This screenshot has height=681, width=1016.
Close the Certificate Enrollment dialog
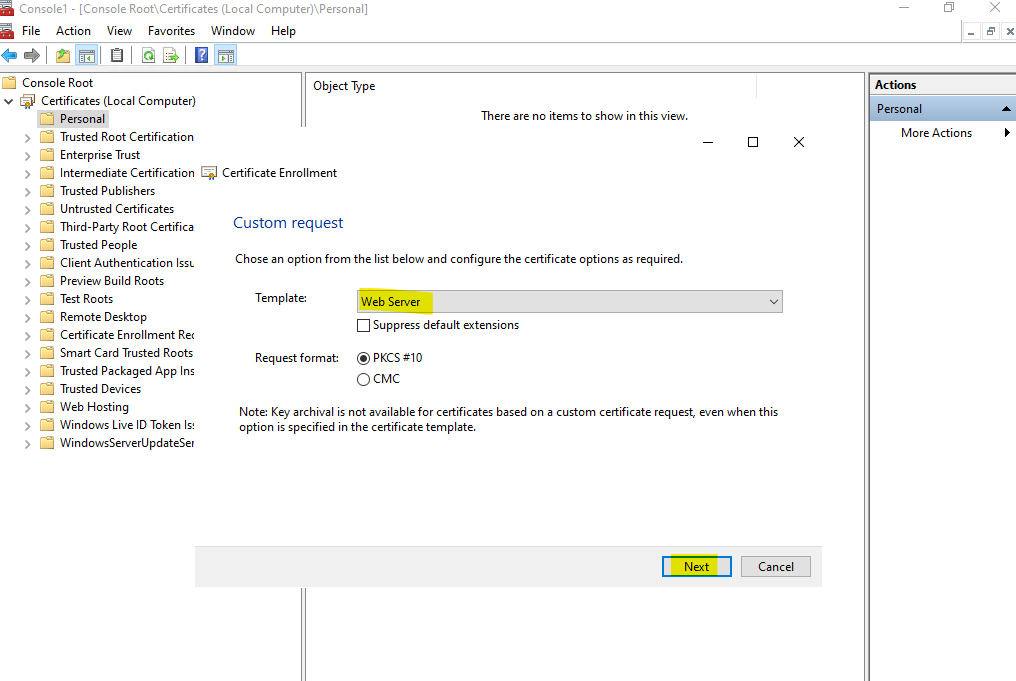click(799, 142)
